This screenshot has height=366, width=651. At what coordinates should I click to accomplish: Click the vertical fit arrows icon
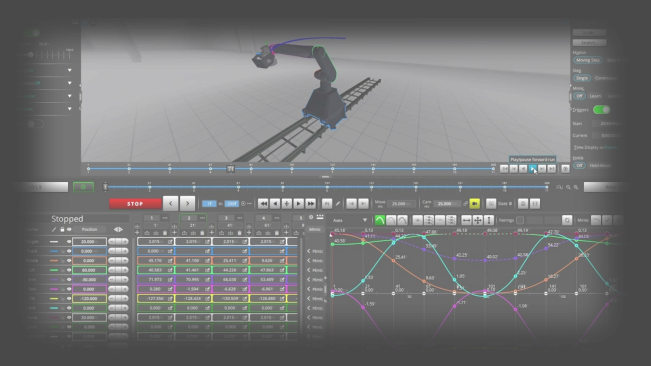[489, 220]
